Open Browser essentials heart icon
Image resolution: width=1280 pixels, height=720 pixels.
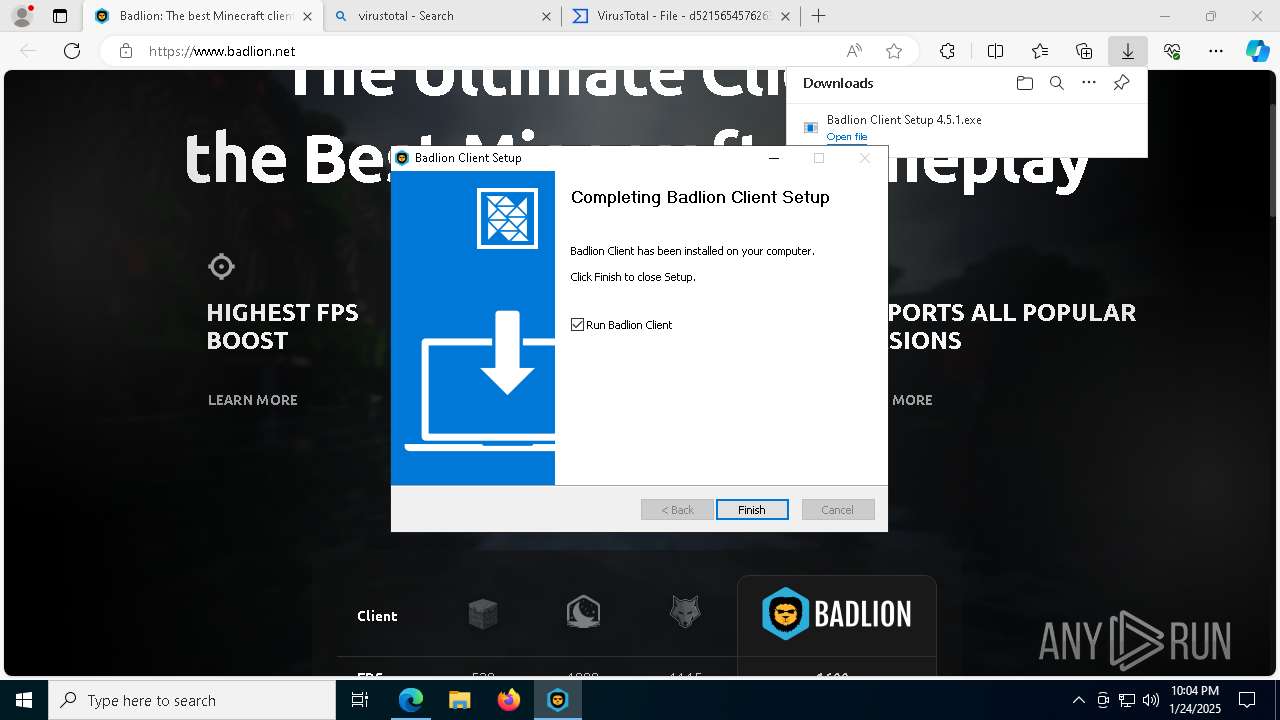point(1172,51)
